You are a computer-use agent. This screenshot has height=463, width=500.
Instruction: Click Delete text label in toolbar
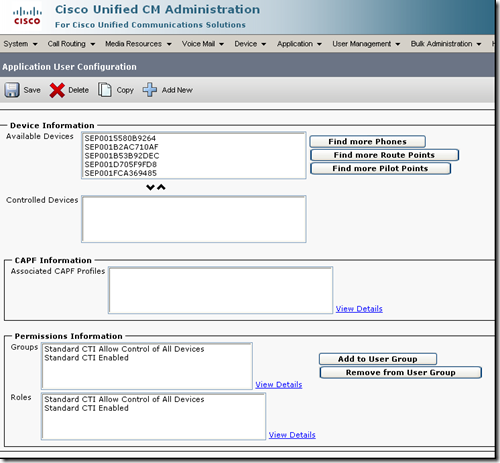(78, 90)
